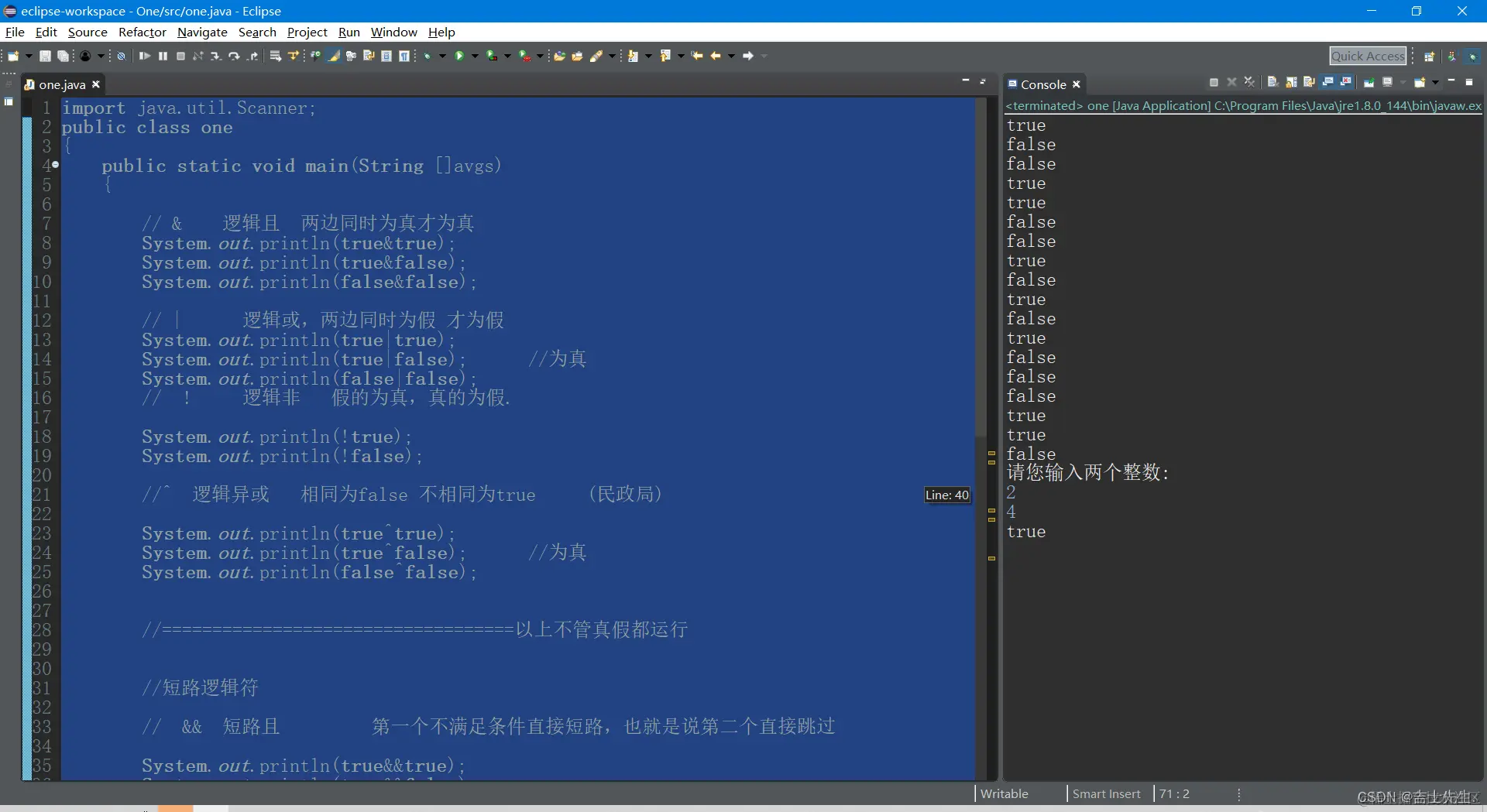Screen dimensions: 1487x812
Task: Launch Debug with the bug icon
Action: pos(427,56)
